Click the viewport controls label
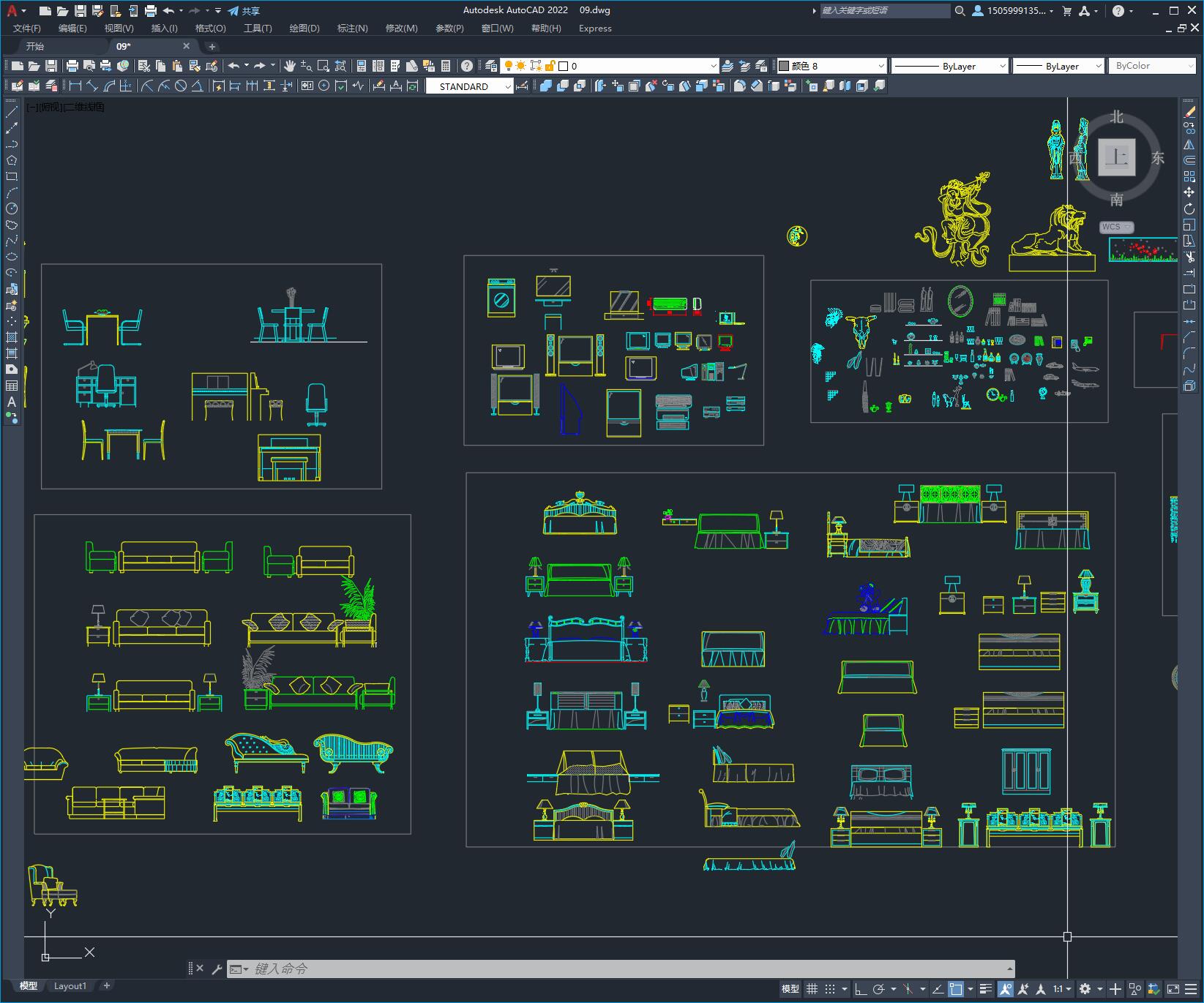This screenshot has height=1003, width=1204. coord(66,107)
